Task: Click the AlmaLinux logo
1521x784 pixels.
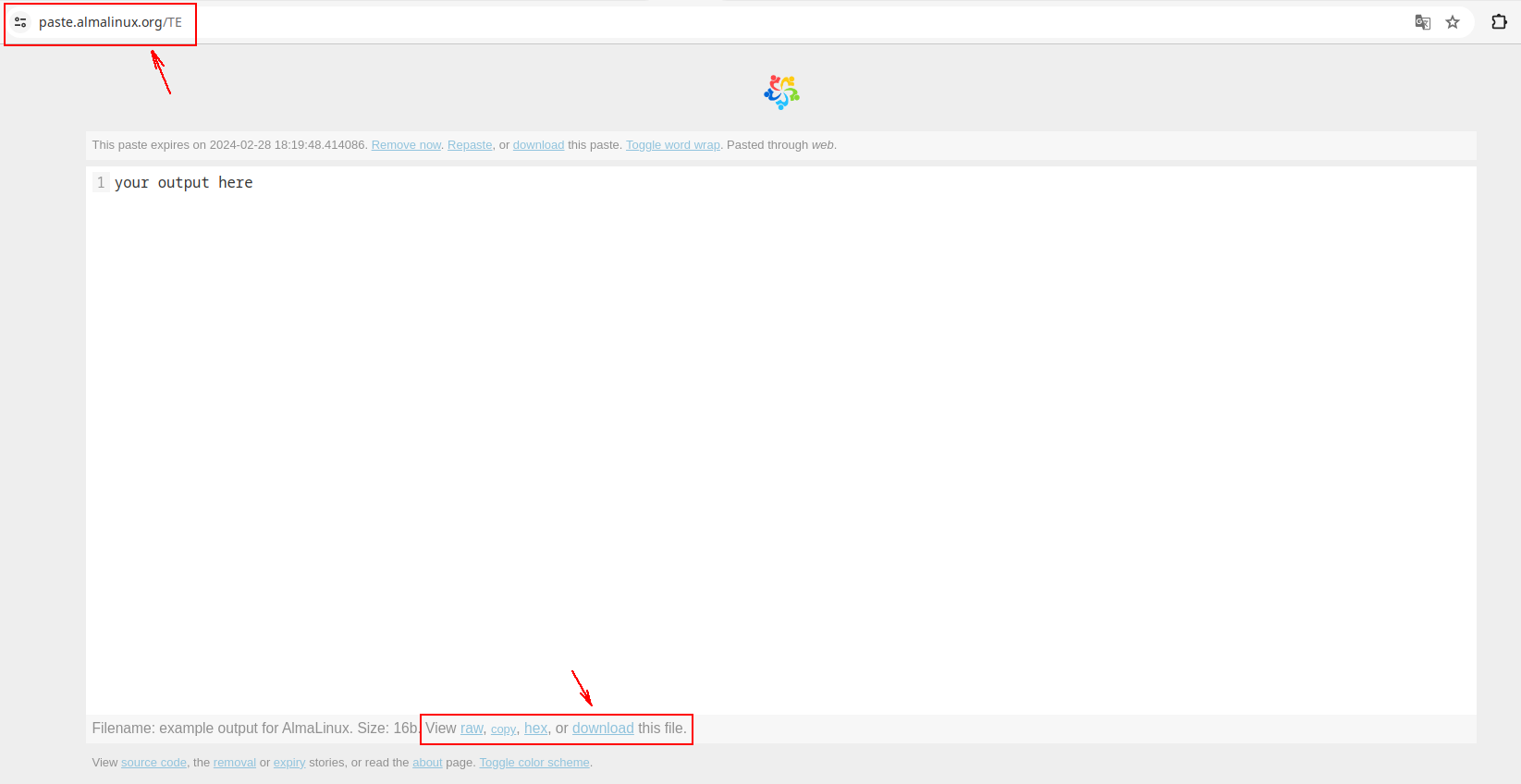Action: click(781, 92)
